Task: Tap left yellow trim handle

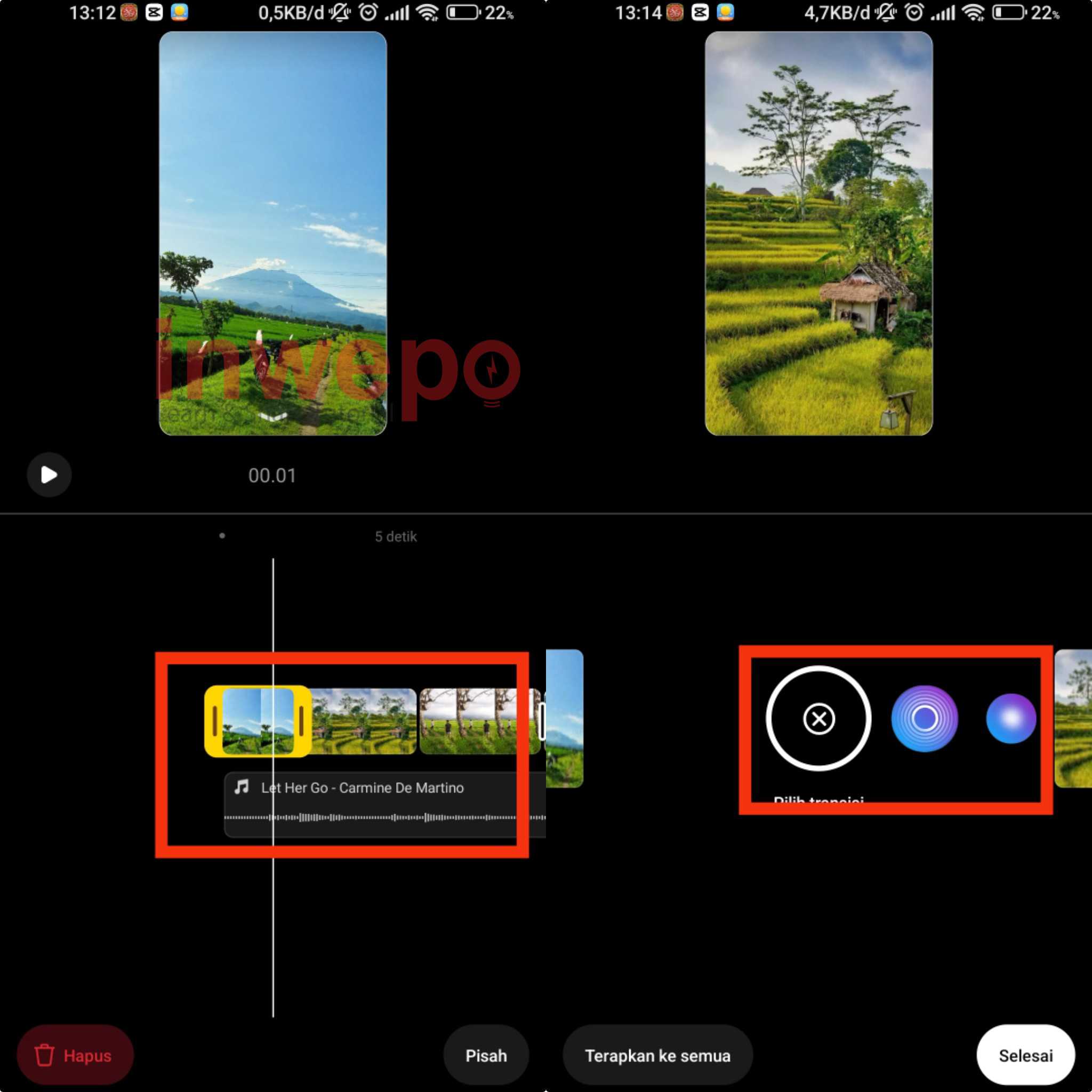Action: tap(215, 721)
